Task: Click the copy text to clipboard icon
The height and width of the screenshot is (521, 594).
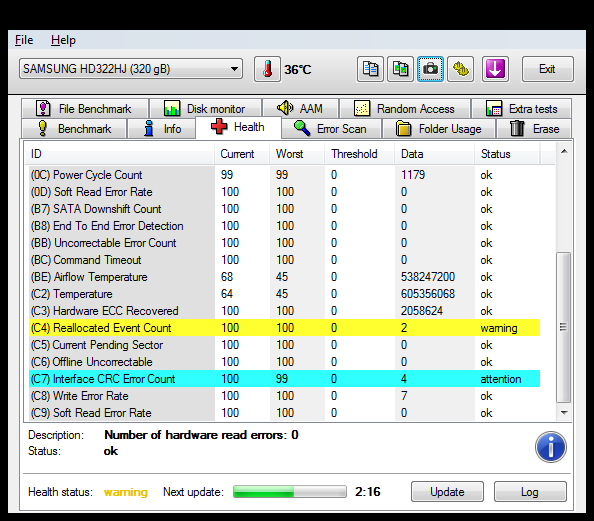Action: [370, 69]
